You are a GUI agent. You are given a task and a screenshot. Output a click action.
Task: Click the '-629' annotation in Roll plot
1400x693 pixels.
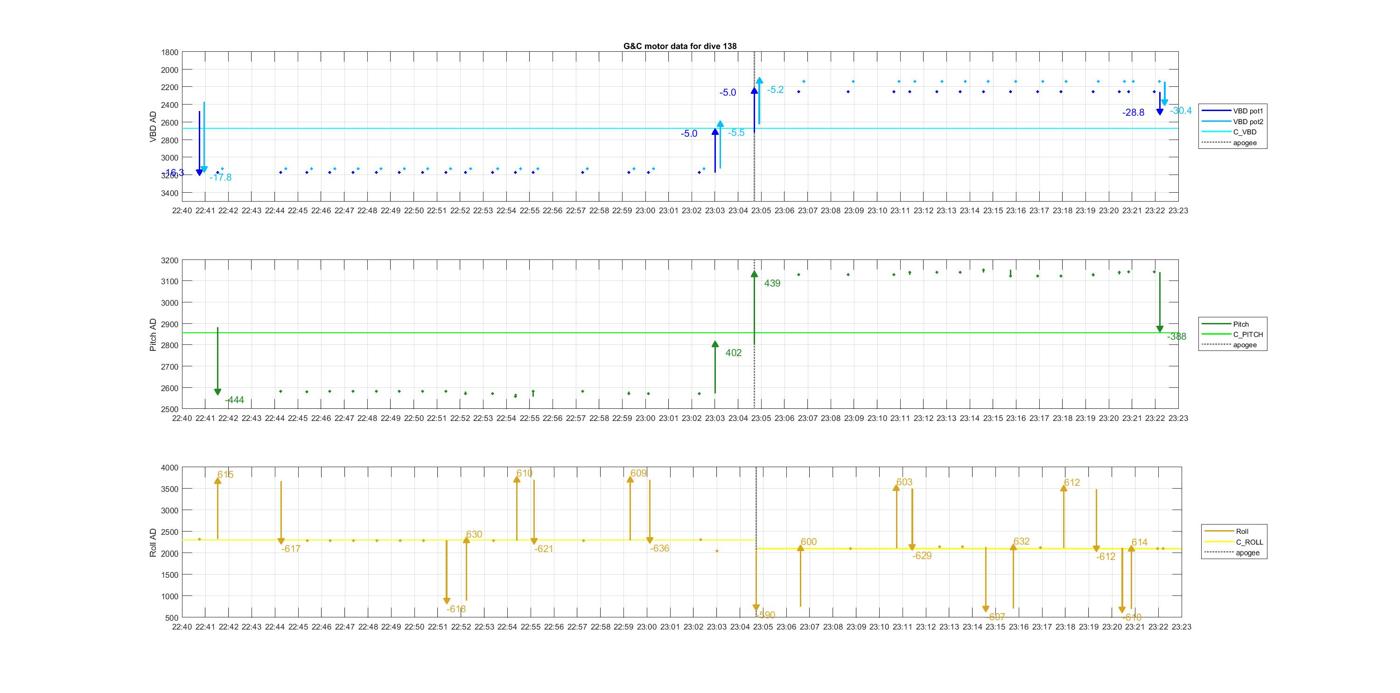(x=922, y=556)
